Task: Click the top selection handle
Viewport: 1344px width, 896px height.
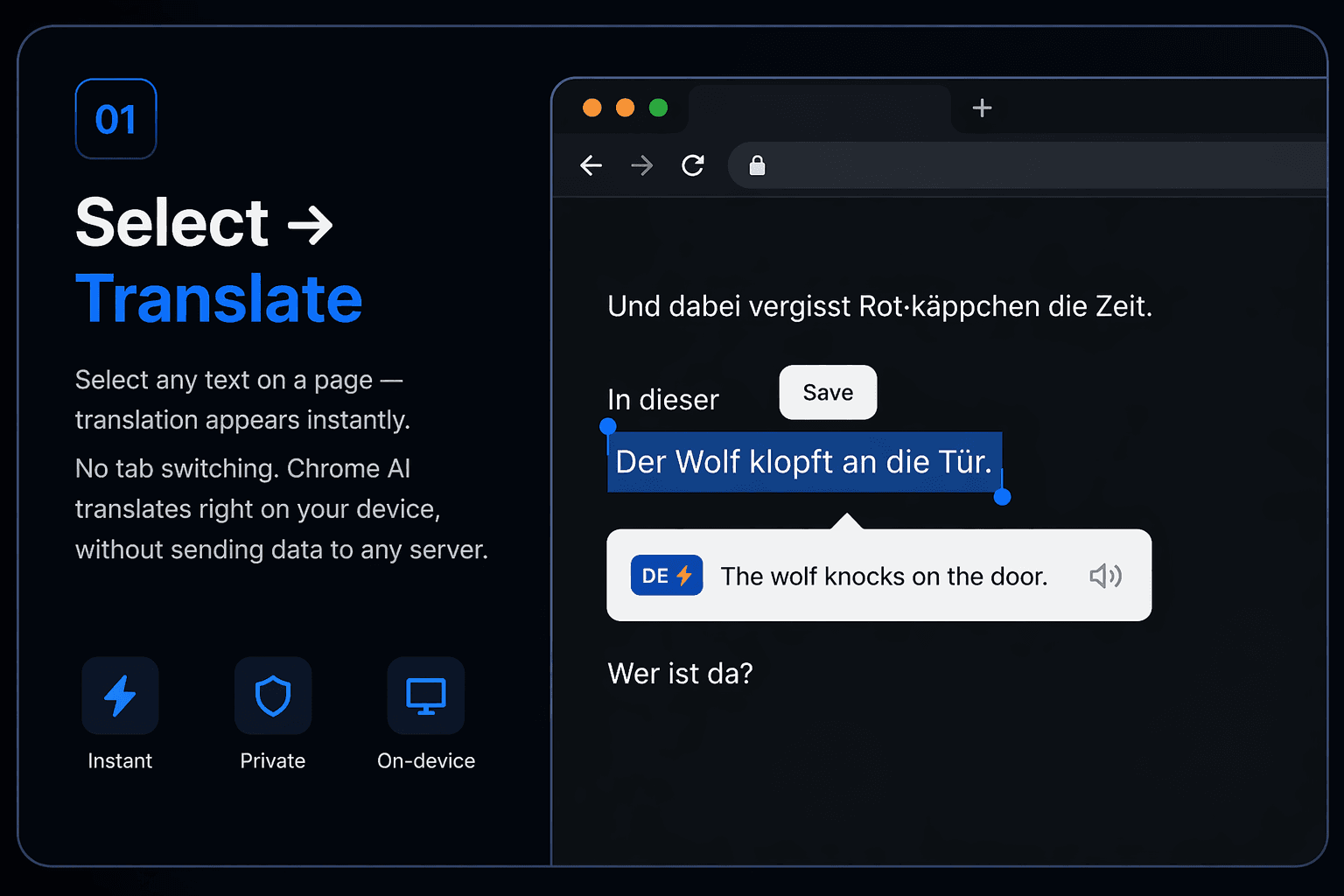Action: point(608,426)
